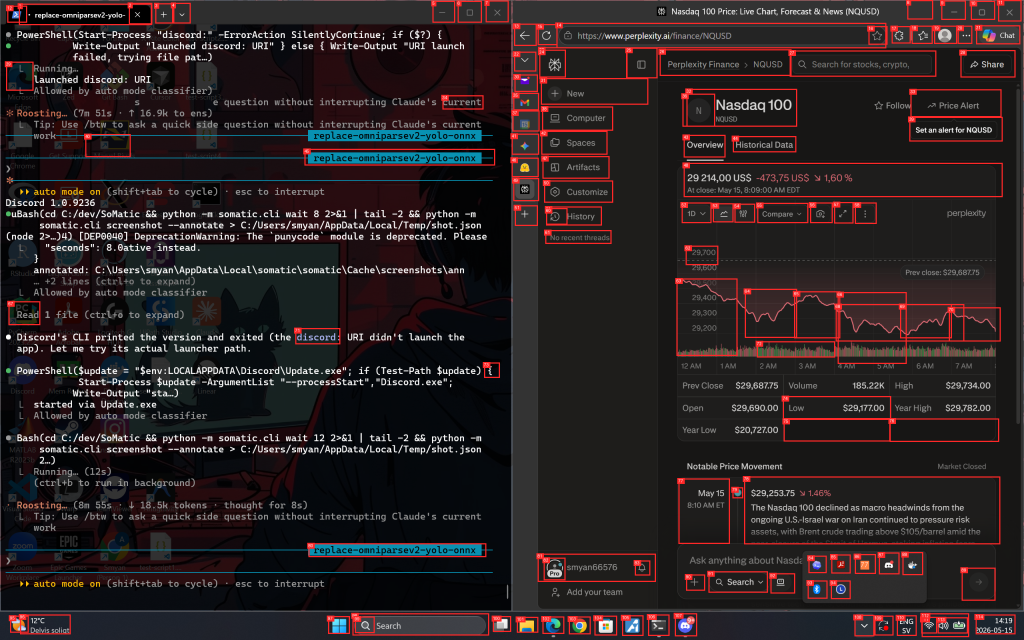Open the browser Extensions puzzle icon

click(x=899, y=36)
